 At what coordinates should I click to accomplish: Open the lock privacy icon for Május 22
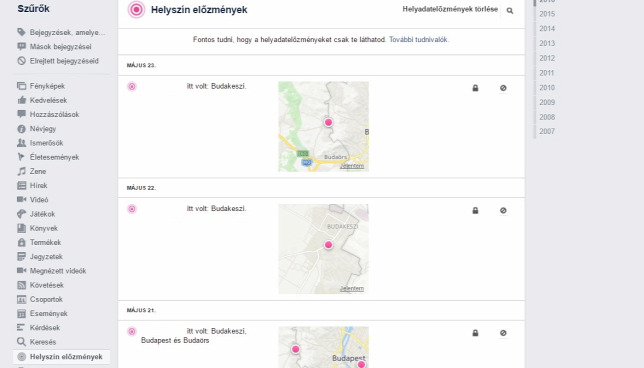(x=475, y=210)
